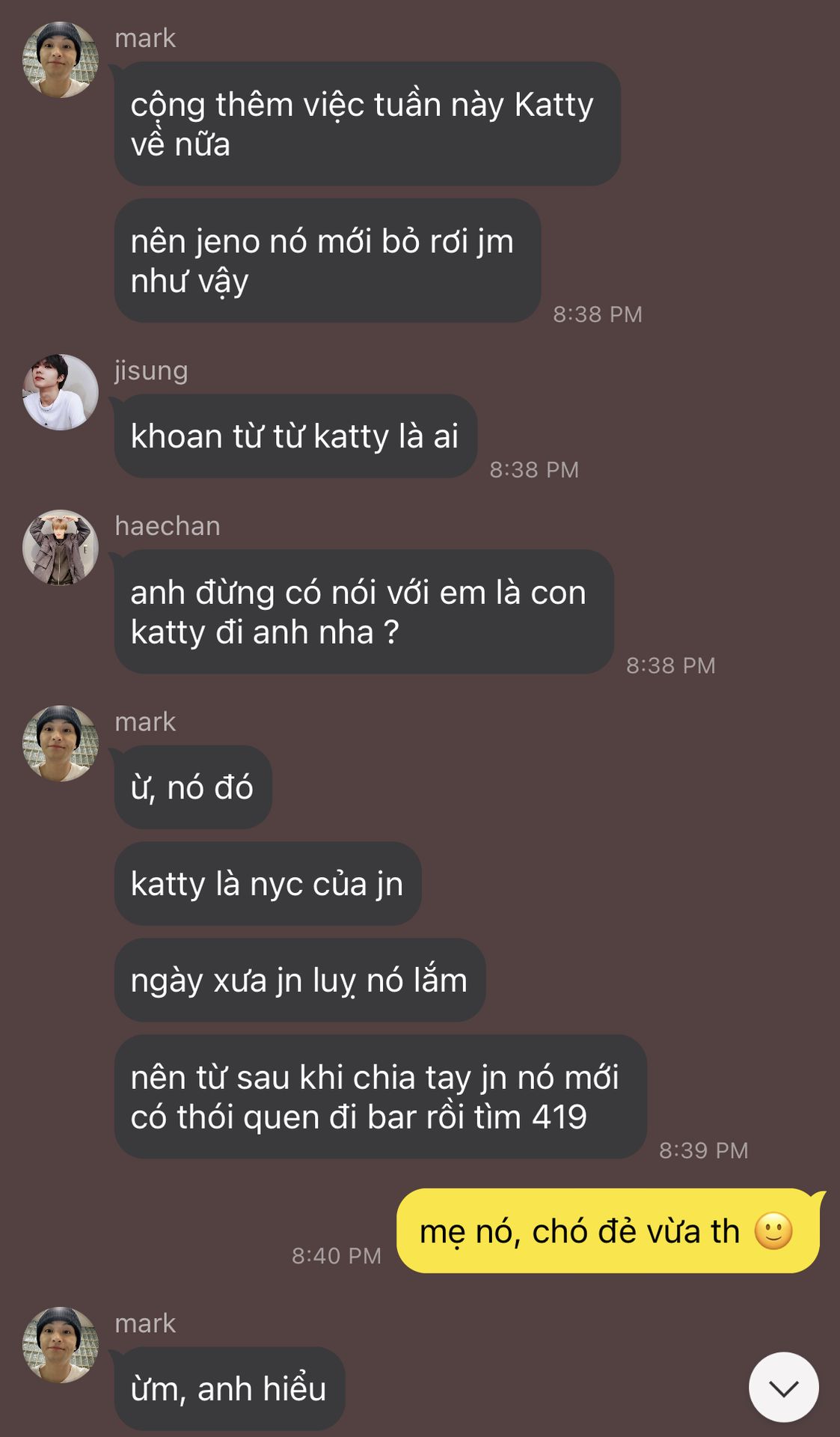Tap the scroll-to-bottom chevron button

point(783,1388)
